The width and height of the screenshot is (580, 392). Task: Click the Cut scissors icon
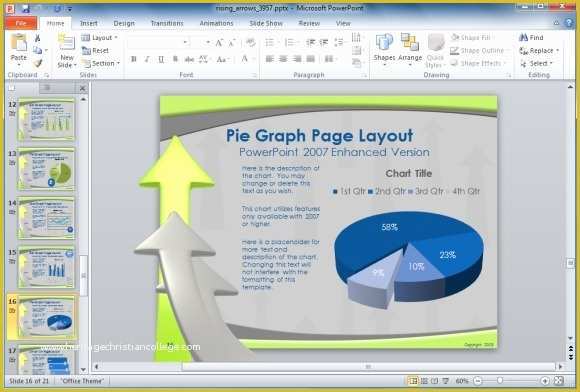click(x=37, y=38)
